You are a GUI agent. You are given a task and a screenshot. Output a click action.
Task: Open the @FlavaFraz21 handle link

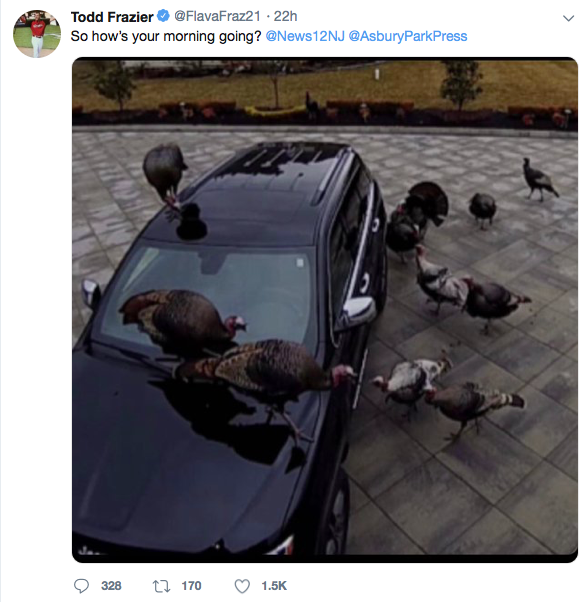(x=217, y=16)
